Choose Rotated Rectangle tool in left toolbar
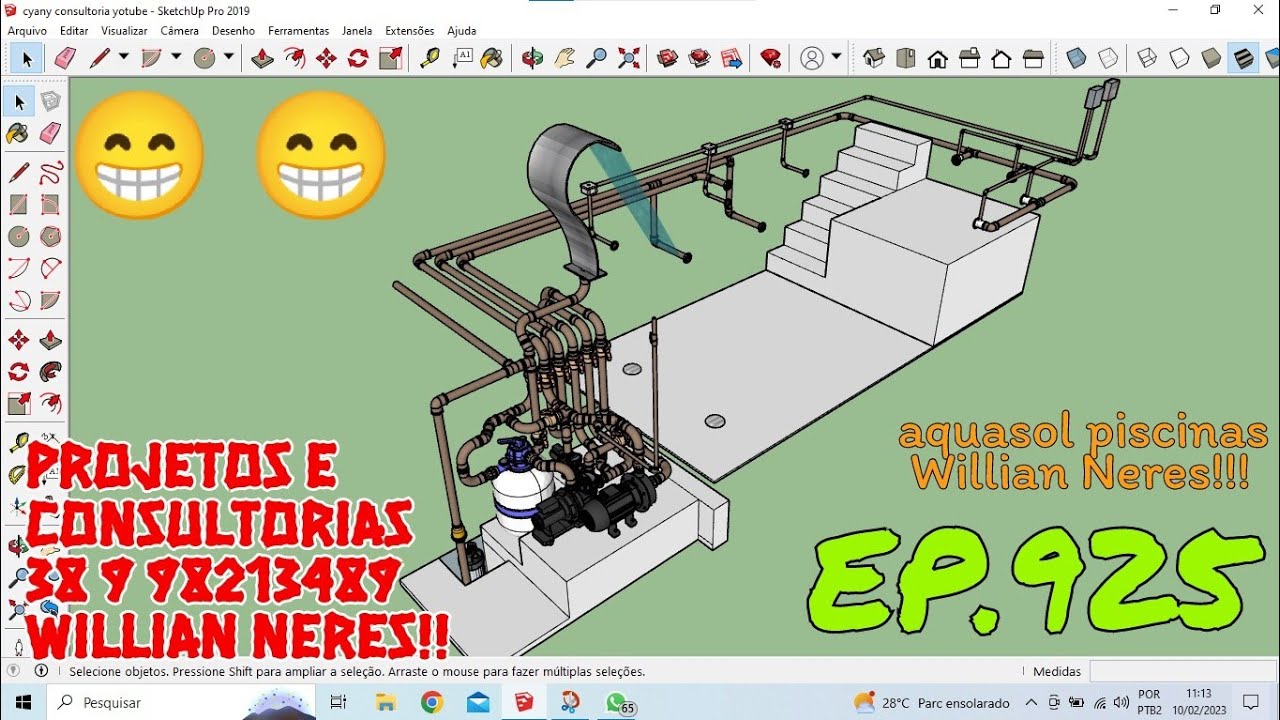1280x720 pixels. (x=50, y=204)
